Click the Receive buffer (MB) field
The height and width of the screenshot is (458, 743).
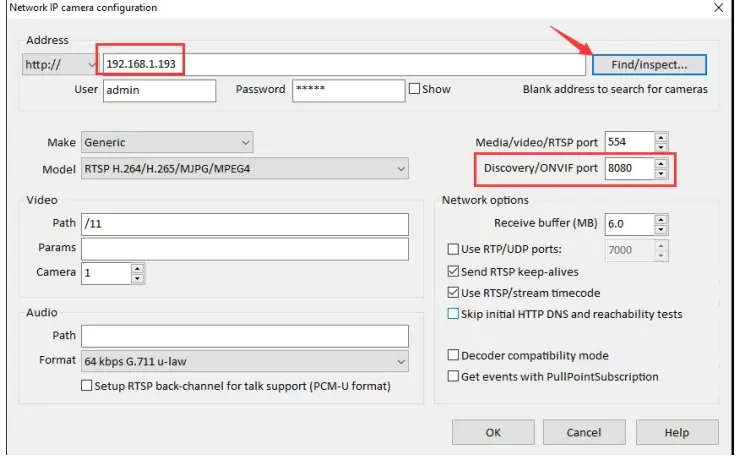coord(630,224)
